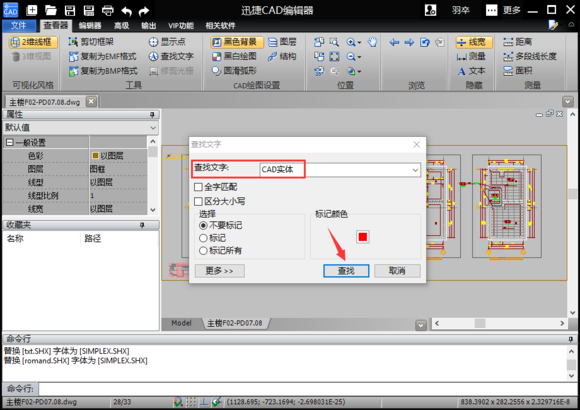Open the 默认值 properties dropdown
The image size is (580, 410).
click(153, 128)
